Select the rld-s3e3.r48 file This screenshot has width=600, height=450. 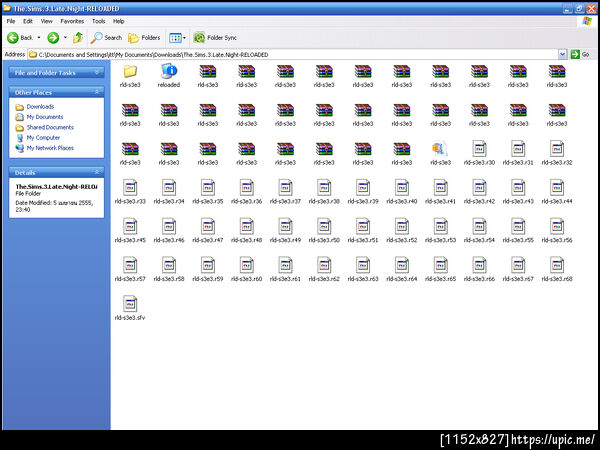click(x=246, y=231)
